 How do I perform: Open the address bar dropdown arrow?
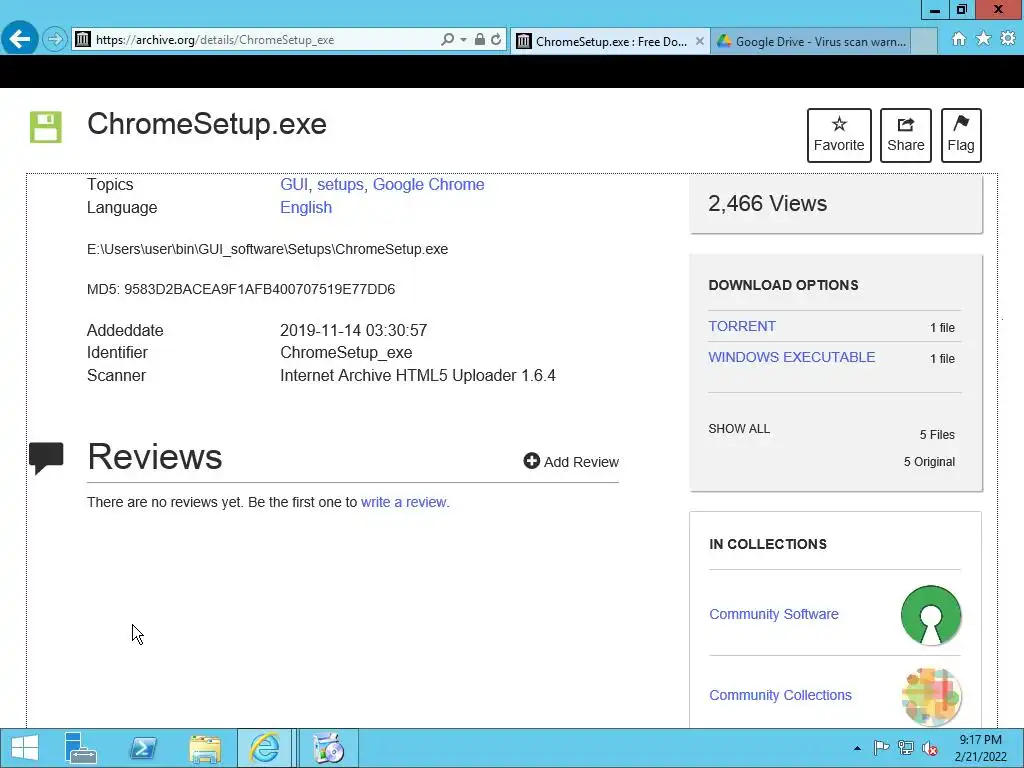(463, 40)
